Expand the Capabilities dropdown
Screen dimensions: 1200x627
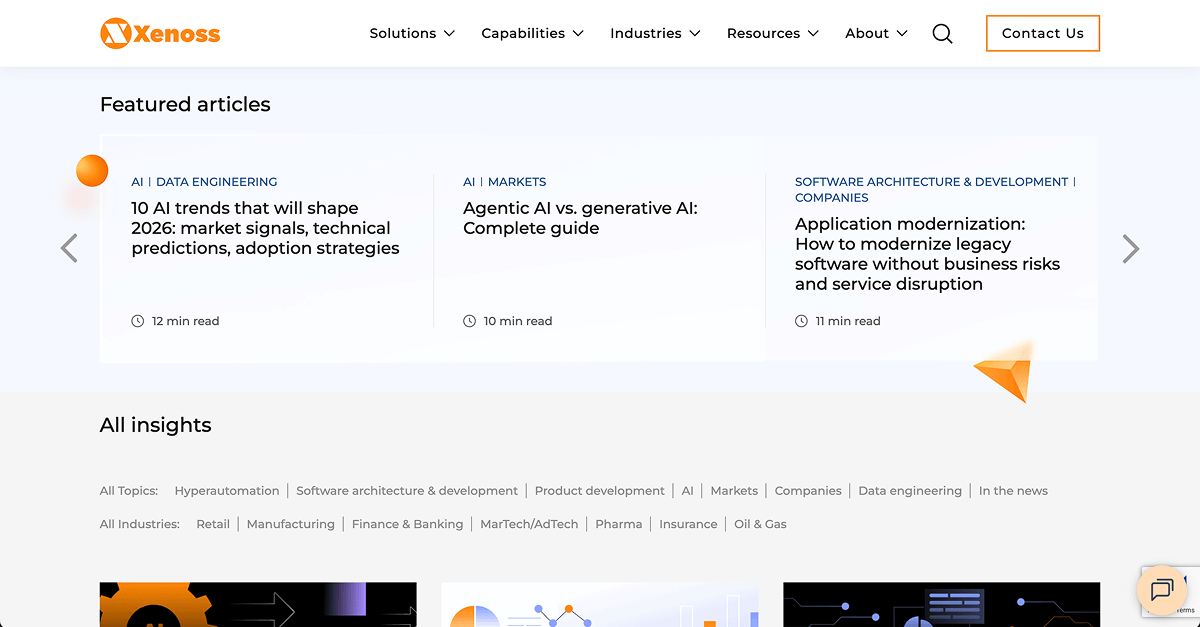pyautogui.click(x=532, y=33)
